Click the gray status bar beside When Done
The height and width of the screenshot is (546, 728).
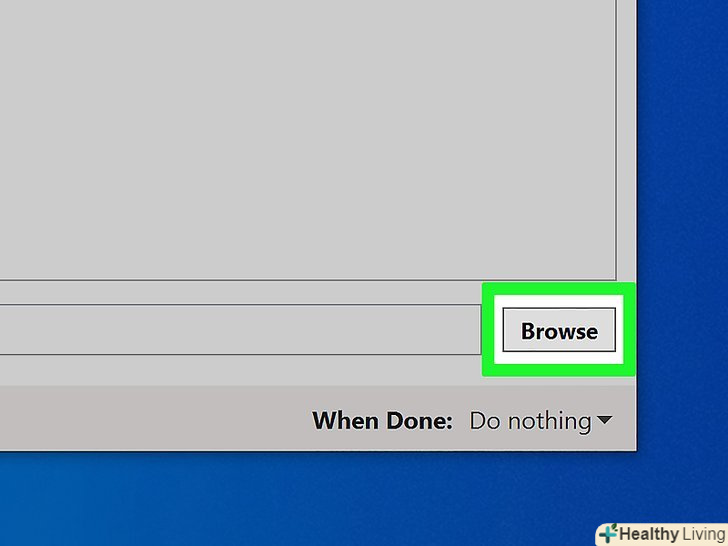[x=153, y=418]
